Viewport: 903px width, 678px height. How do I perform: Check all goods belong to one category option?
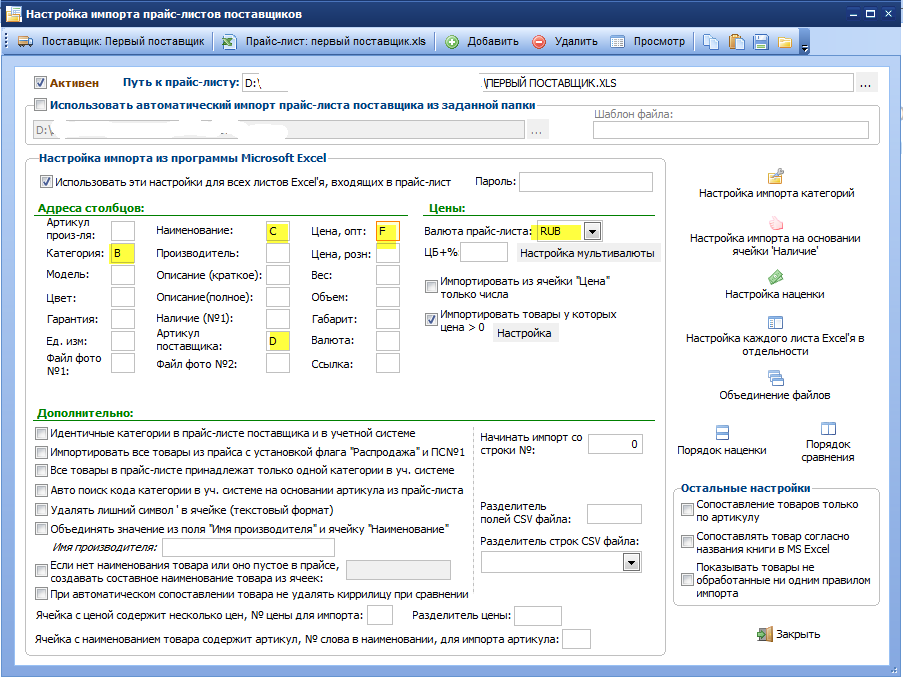click(x=41, y=471)
